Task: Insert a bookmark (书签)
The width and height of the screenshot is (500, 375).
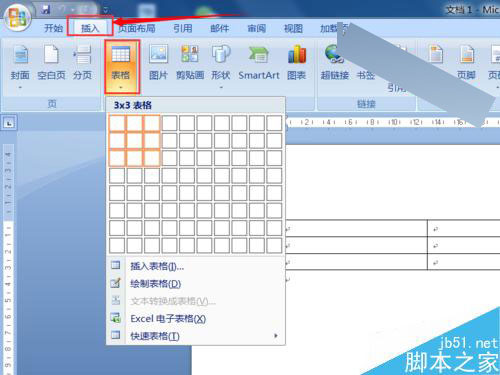Action: point(366,75)
